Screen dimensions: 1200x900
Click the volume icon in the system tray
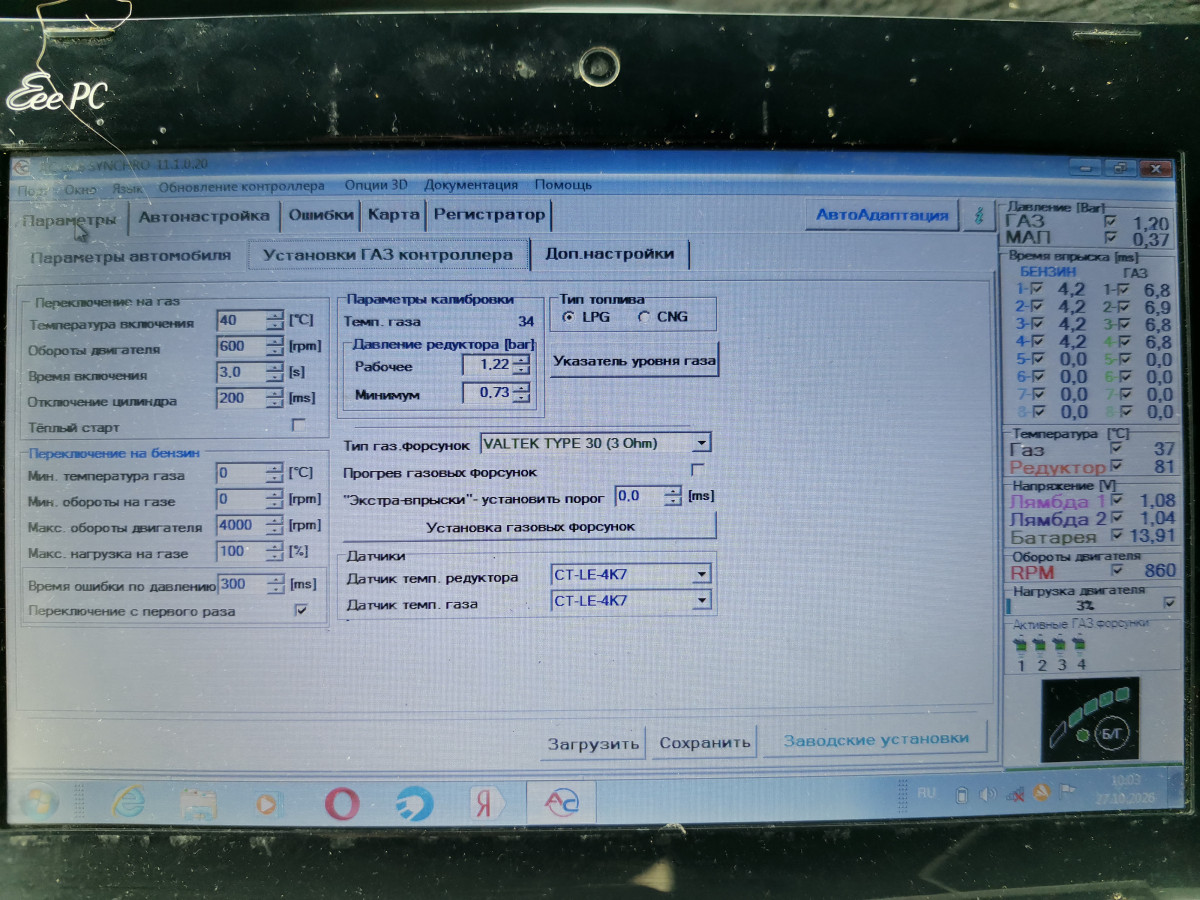pyautogui.click(x=988, y=795)
